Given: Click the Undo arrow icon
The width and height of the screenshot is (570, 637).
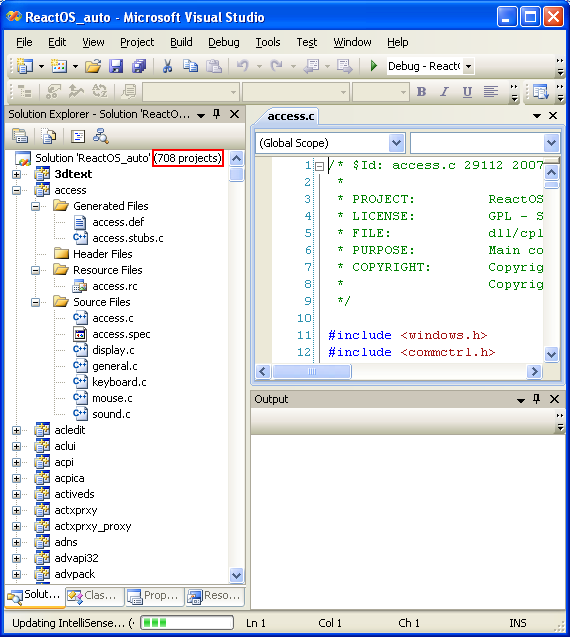Looking at the screenshot, I should click(243, 66).
